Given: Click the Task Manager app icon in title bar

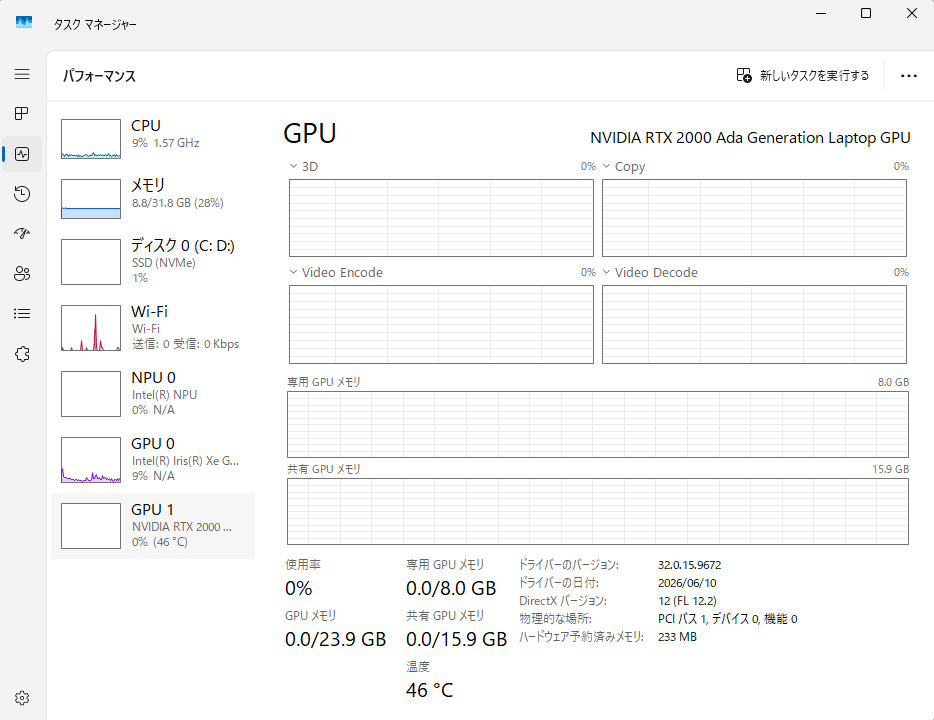Looking at the screenshot, I should tap(24, 23).
